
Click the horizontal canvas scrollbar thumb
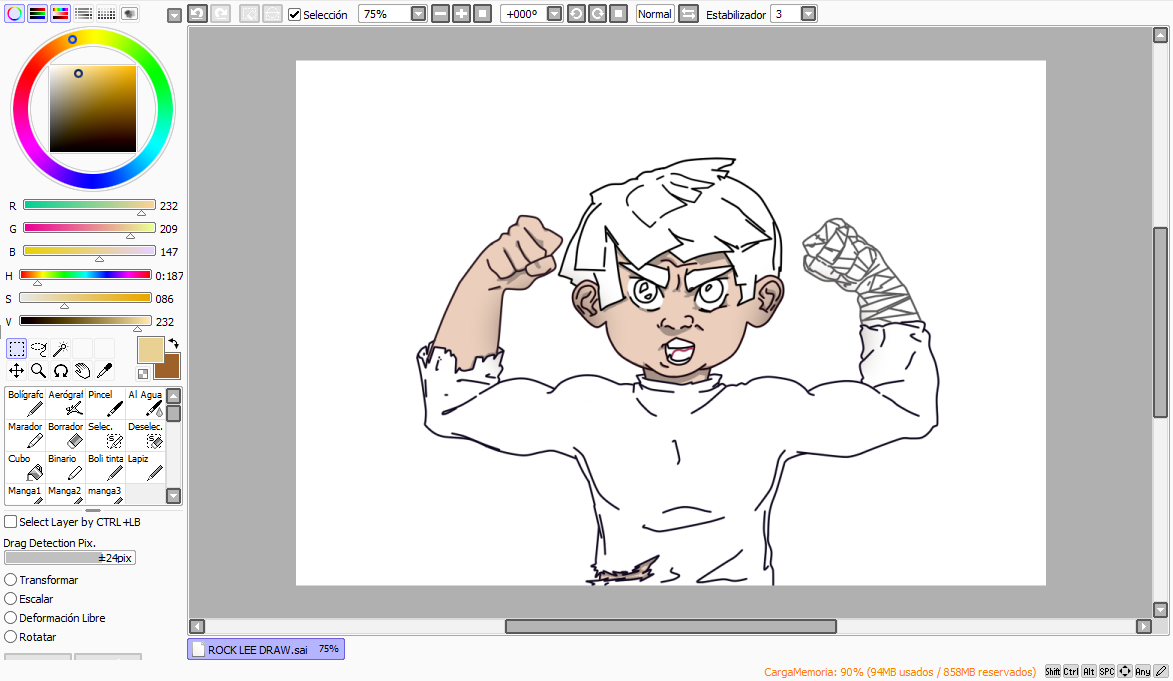point(670,626)
